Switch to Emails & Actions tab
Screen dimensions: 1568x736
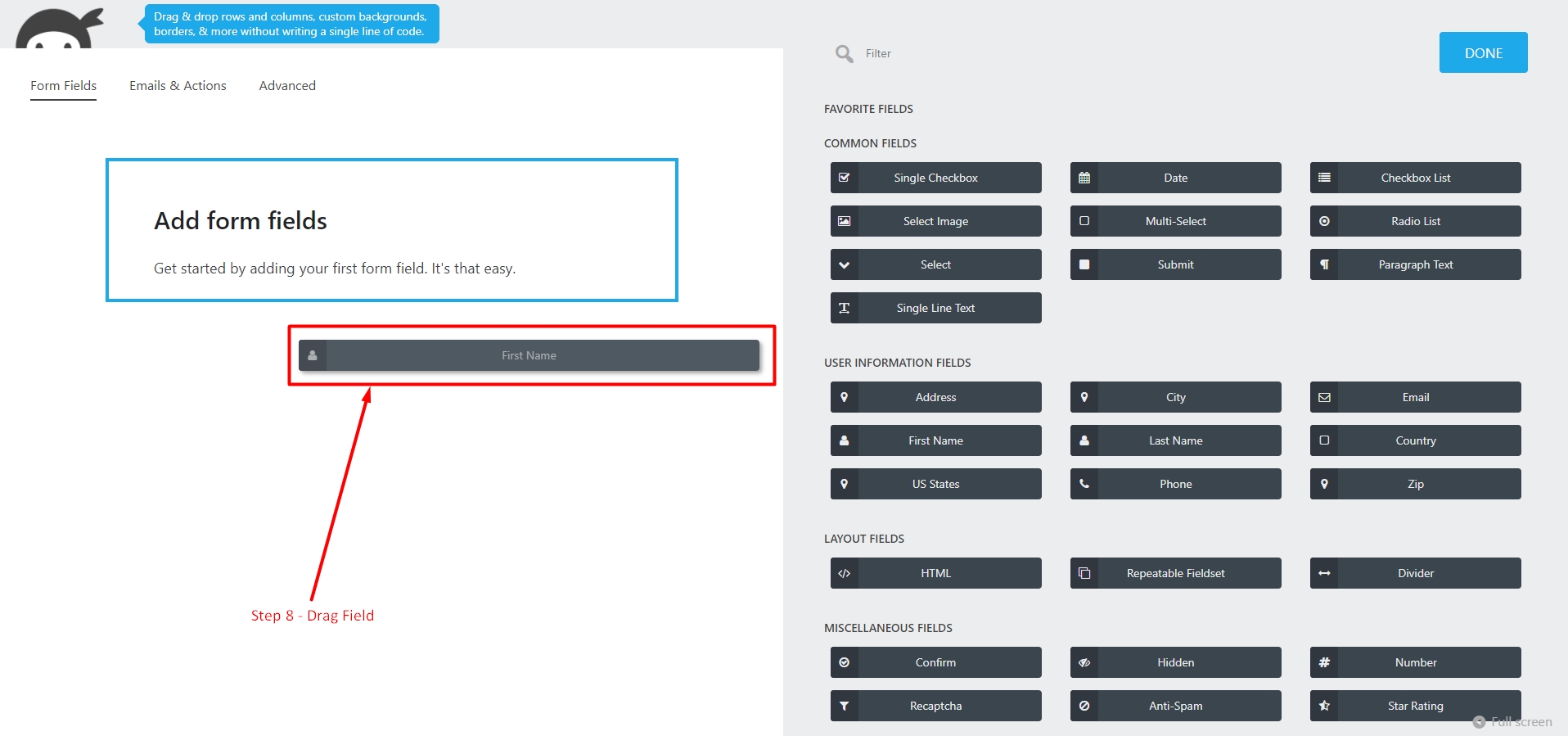click(178, 85)
